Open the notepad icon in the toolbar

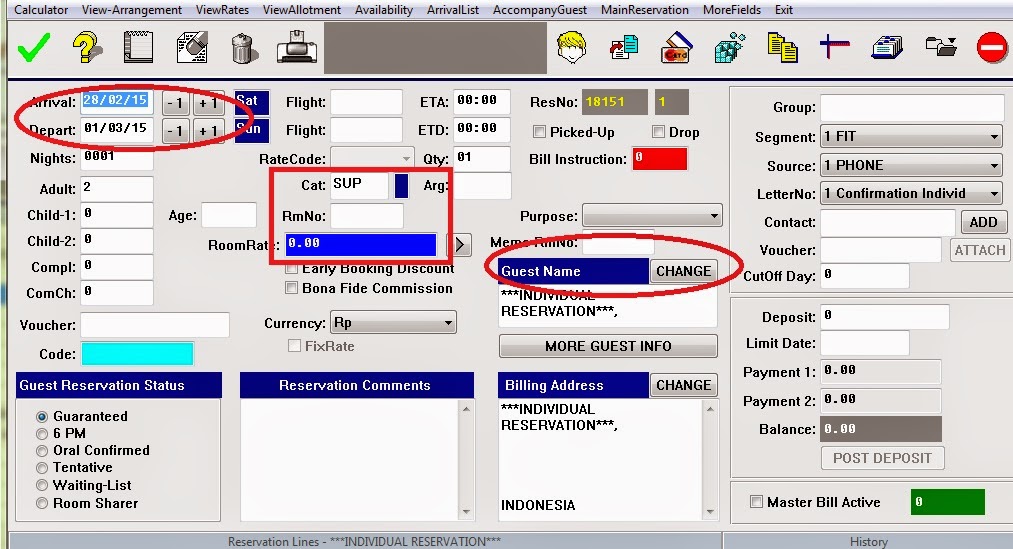point(138,47)
